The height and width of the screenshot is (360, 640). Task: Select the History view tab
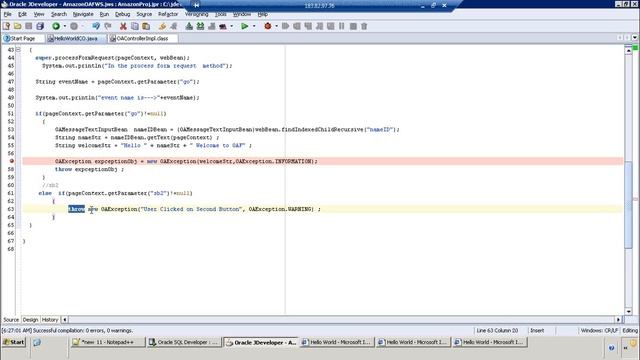point(50,320)
